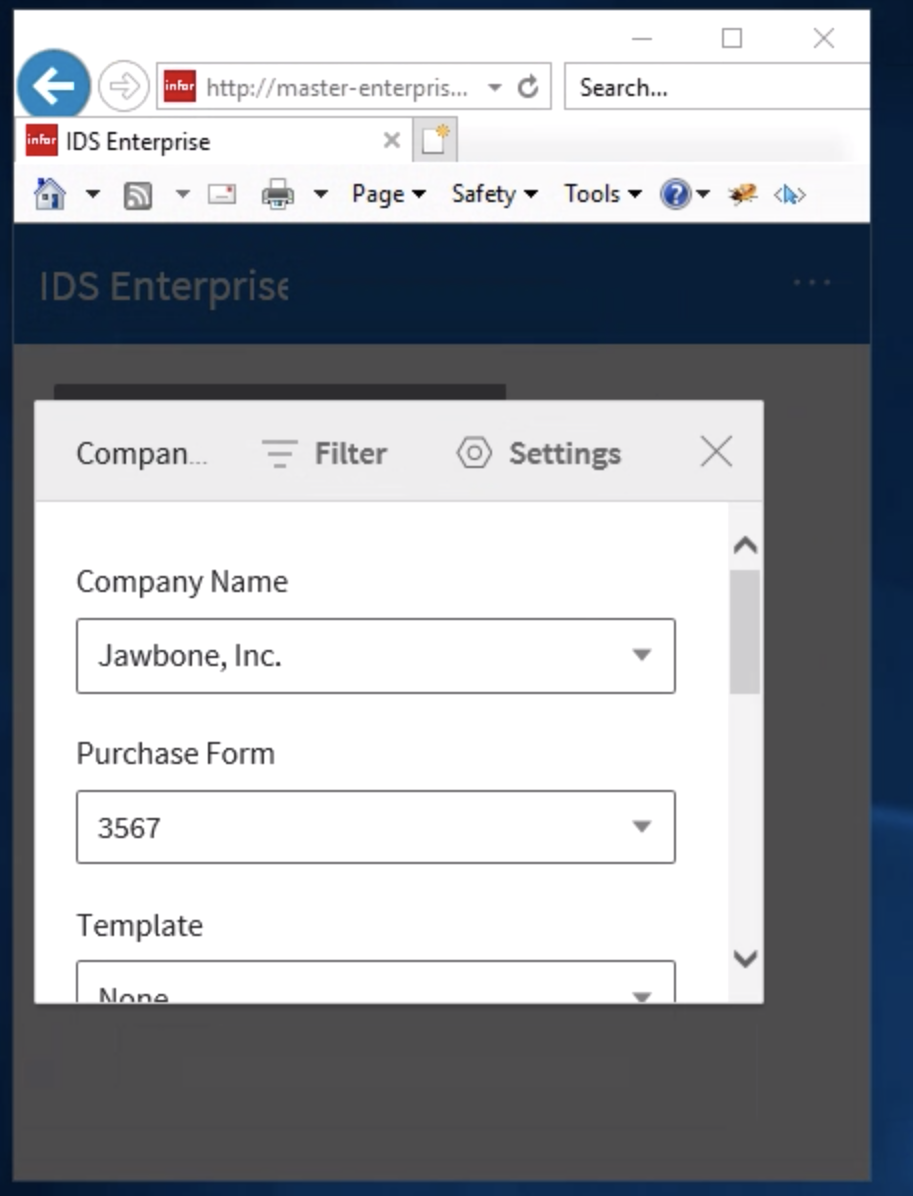Click the Search box in browser

715,87
